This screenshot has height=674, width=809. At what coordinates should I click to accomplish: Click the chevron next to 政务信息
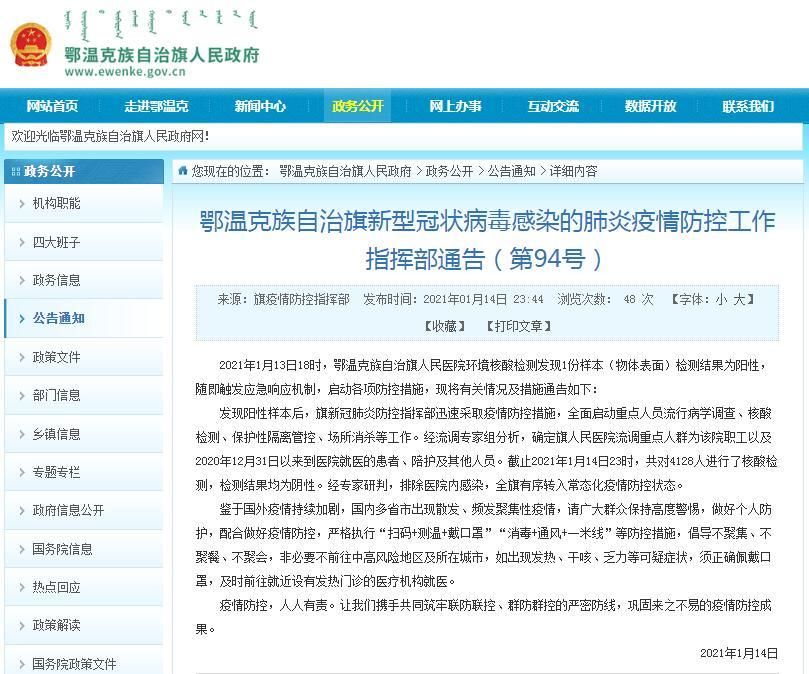[x=22, y=280]
